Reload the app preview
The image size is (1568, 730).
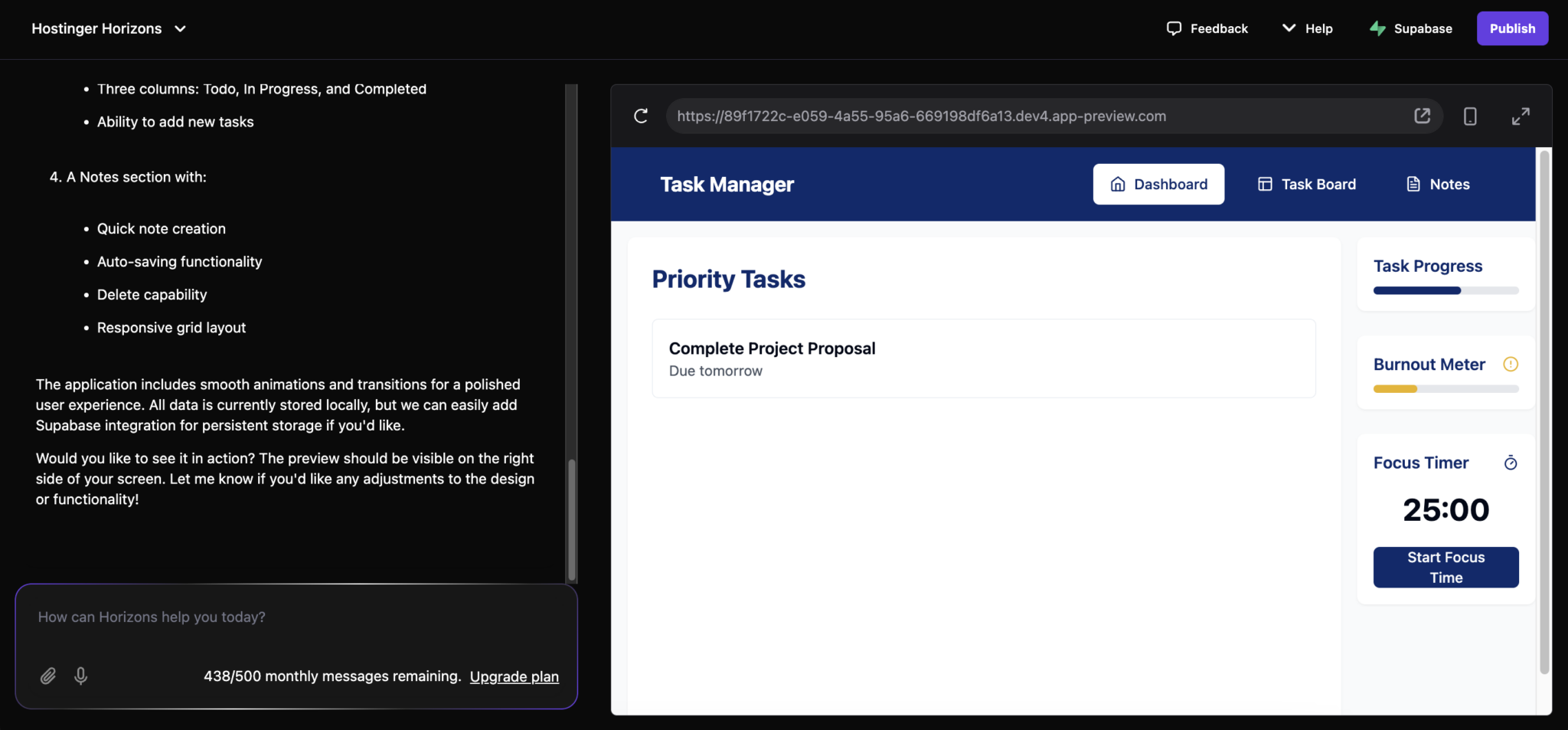tap(642, 116)
